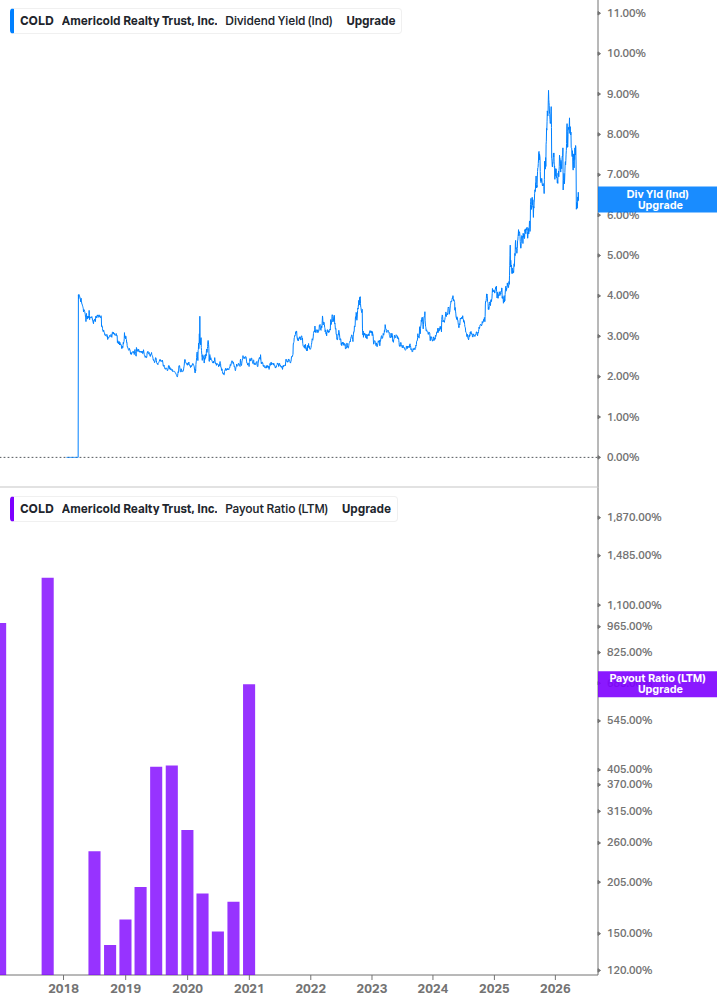Screen dimensions: 717x1005
Task: Click the shortest payout bar between 2018 and 2019
Action: click(x=110, y=959)
